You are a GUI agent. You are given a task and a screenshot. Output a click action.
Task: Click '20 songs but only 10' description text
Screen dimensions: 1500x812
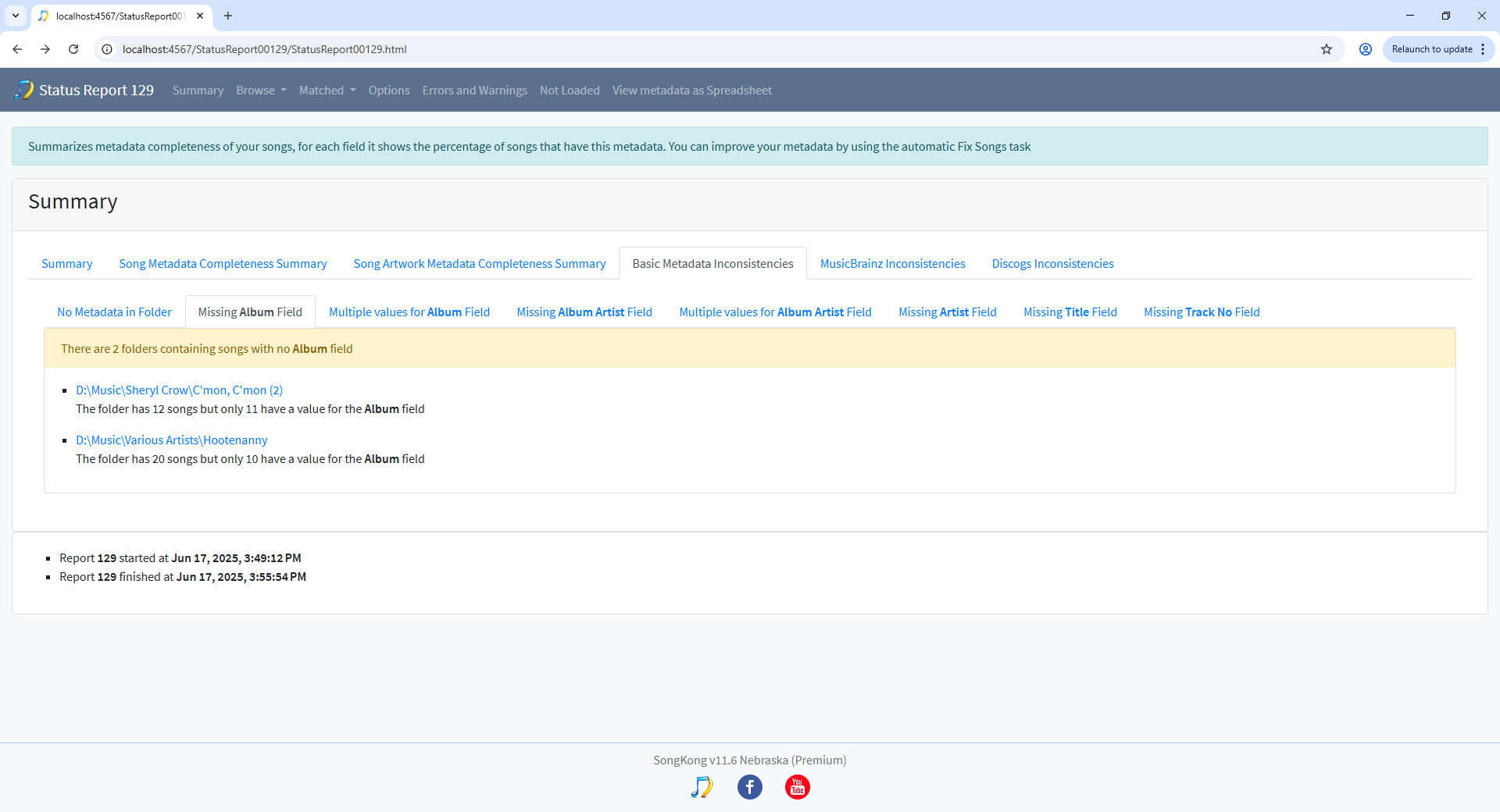point(250,459)
